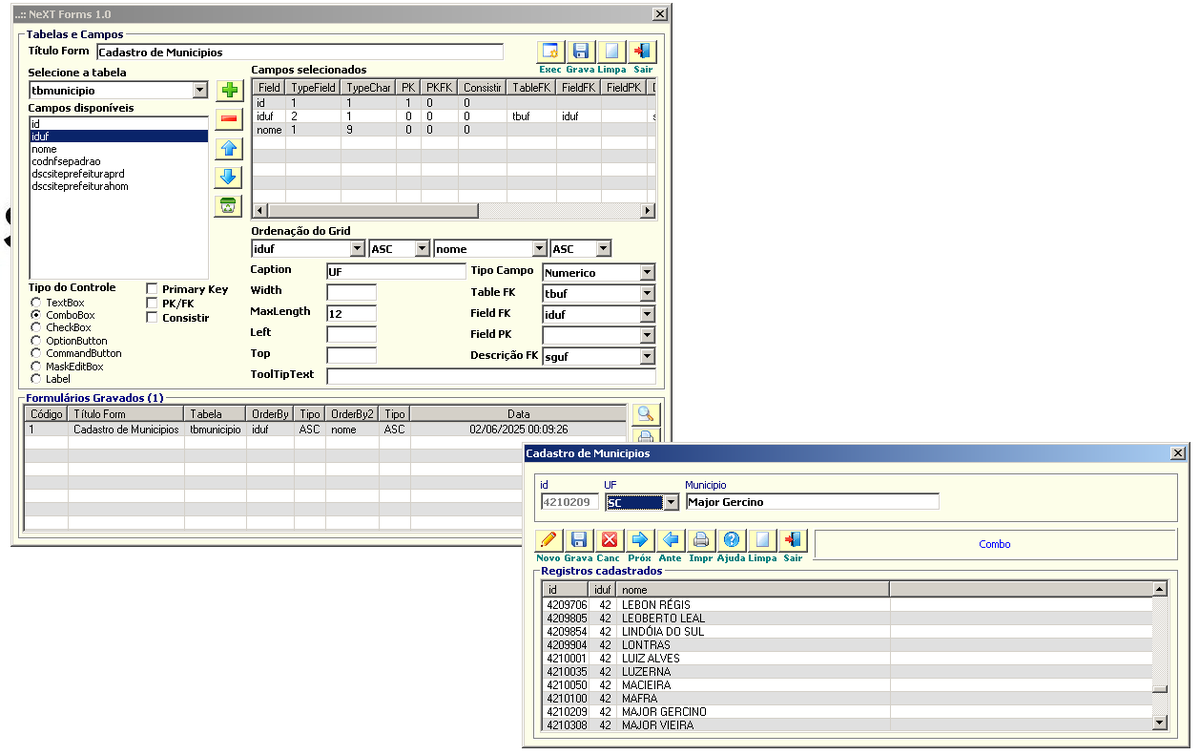Select the LUIZ ALVES record row
1200x755 pixels.
pos(847,658)
